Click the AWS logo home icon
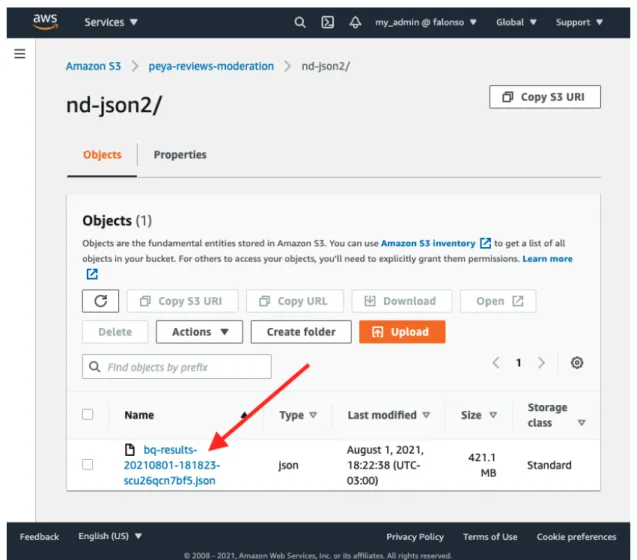This screenshot has width=637, height=560. pyautogui.click(x=45, y=22)
